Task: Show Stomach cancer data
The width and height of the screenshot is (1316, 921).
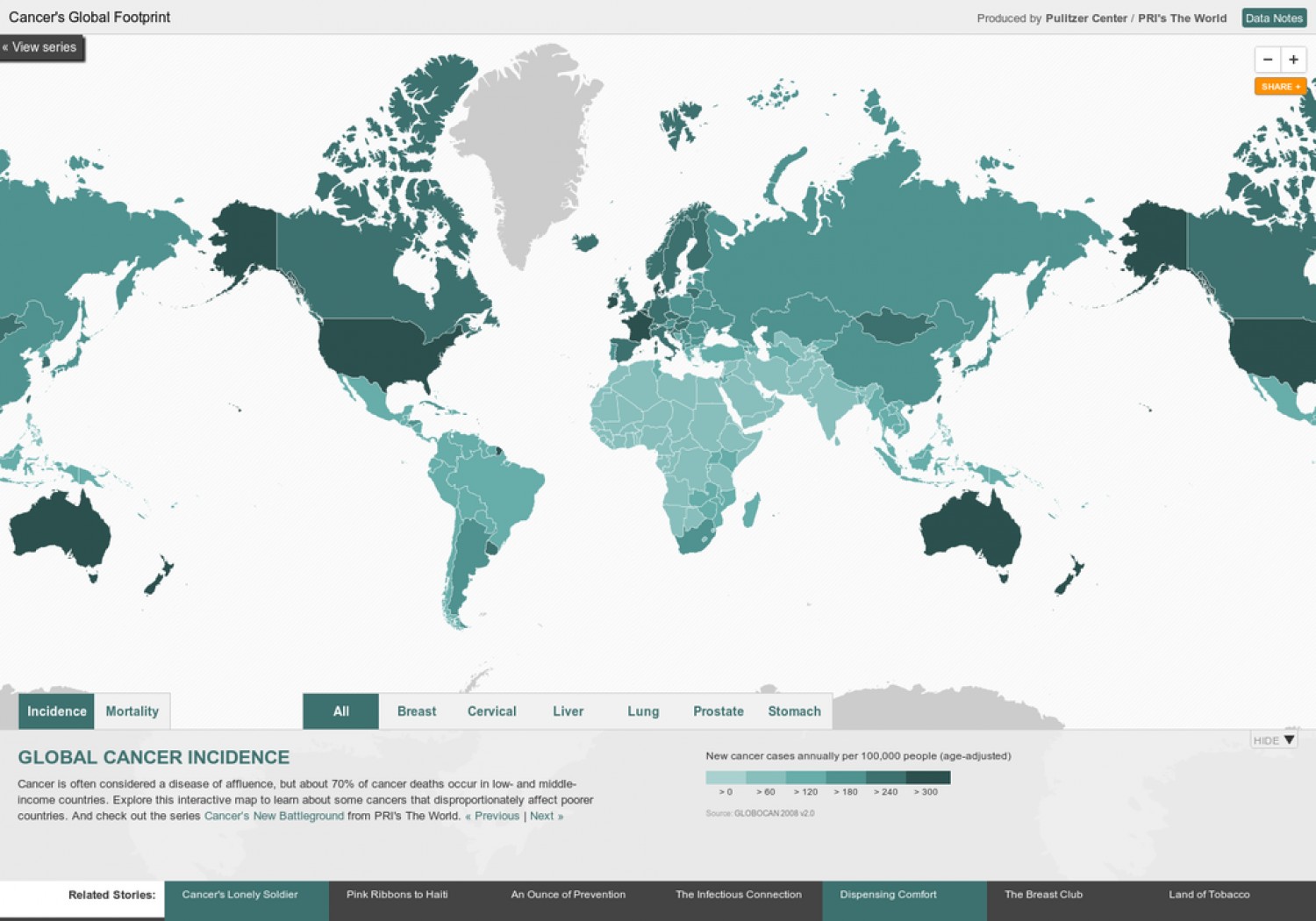Action: point(794,711)
